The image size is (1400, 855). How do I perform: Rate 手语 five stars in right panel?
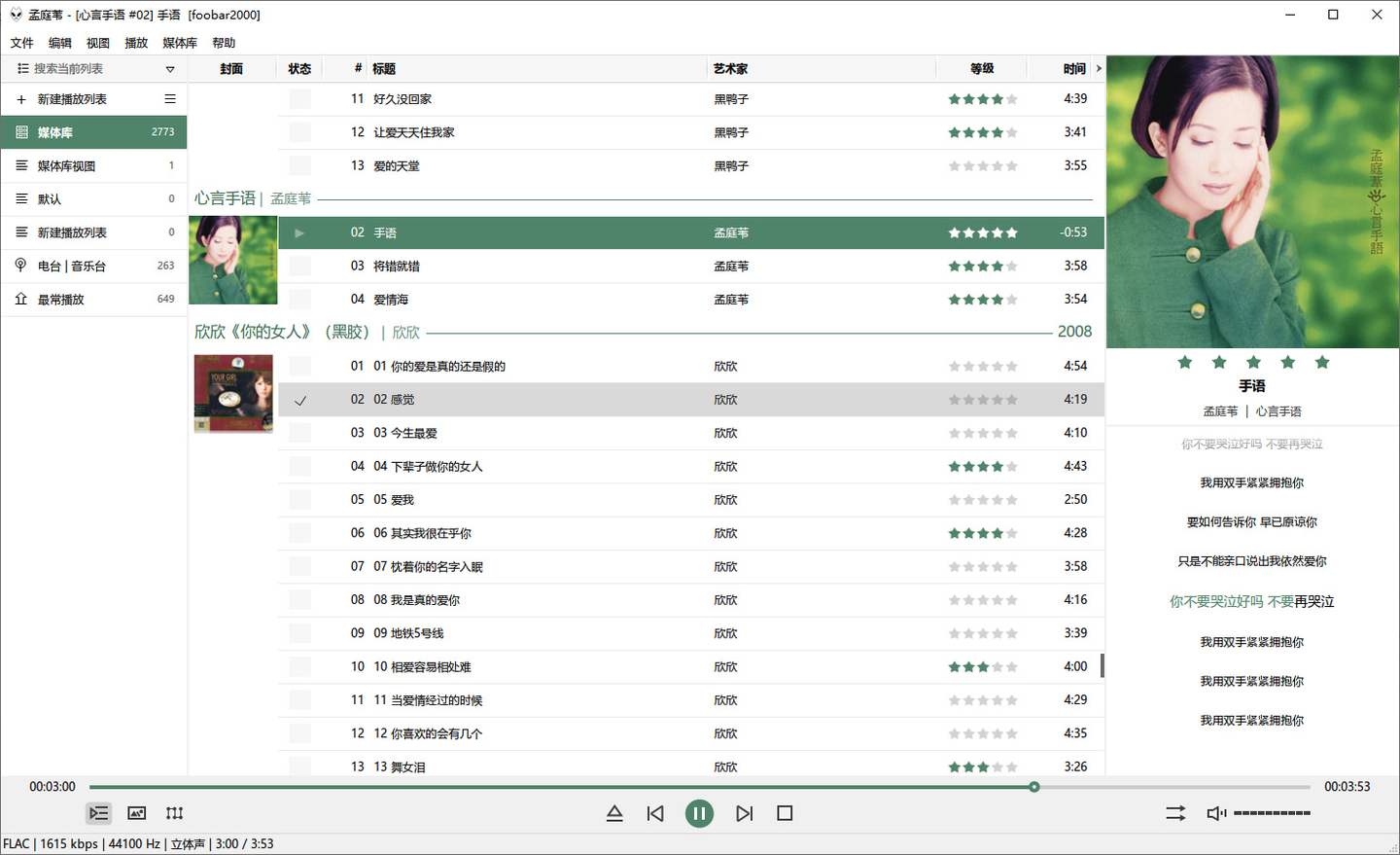point(1322,361)
